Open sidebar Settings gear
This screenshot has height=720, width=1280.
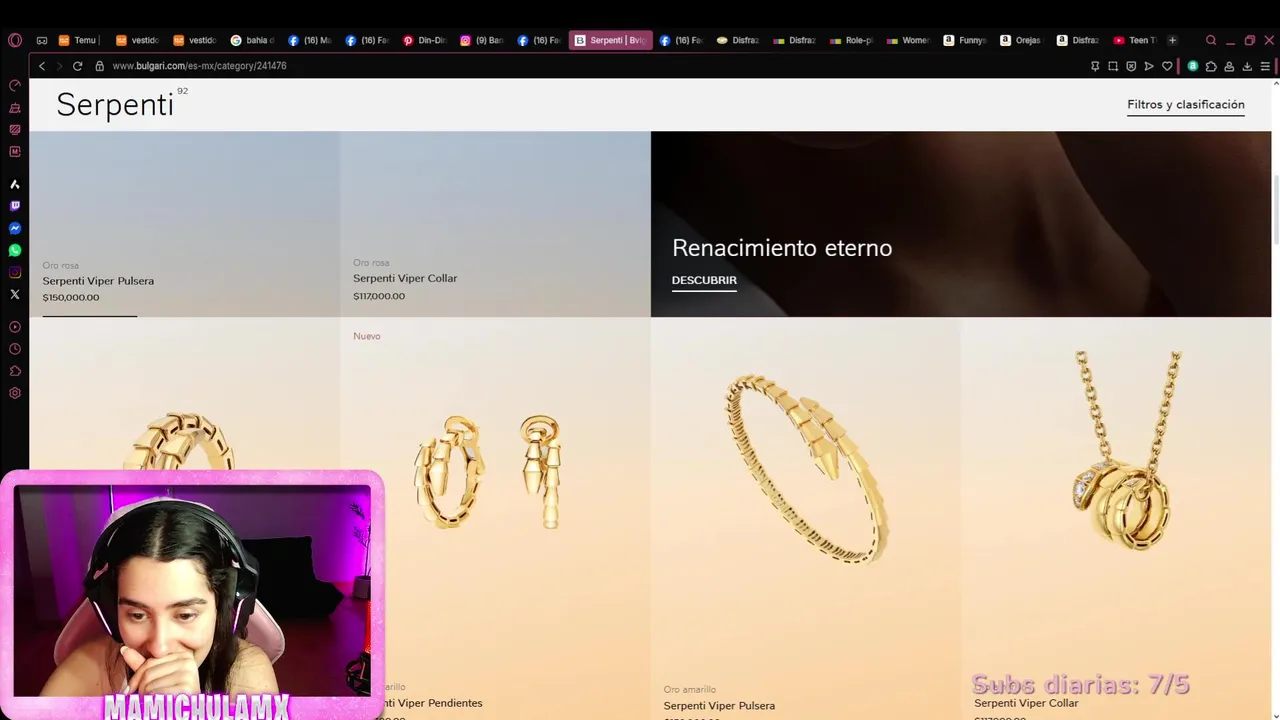(x=14, y=393)
